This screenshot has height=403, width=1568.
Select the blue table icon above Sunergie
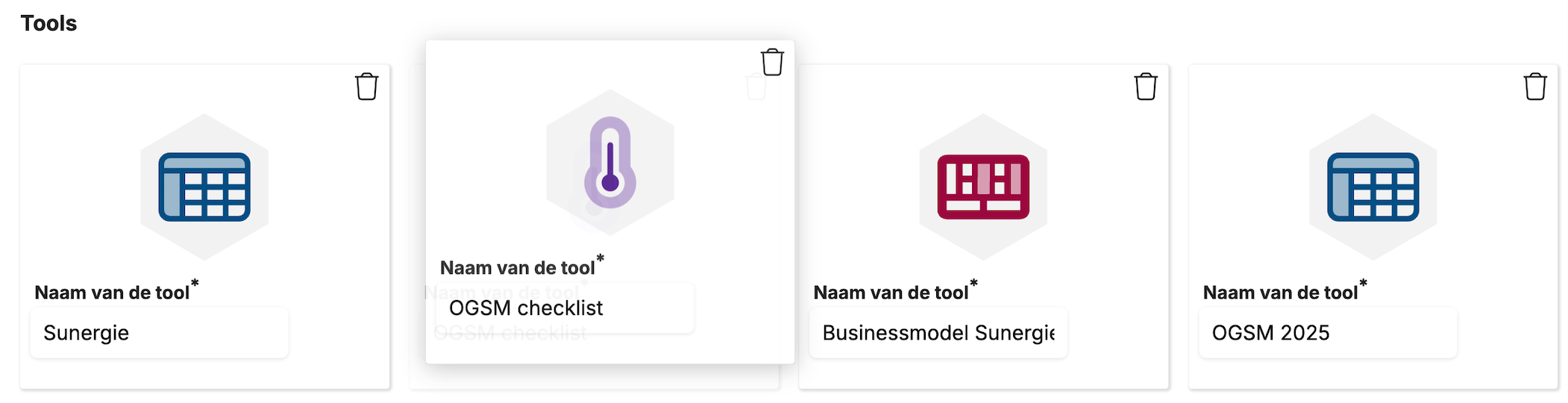[x=204, y=187]
